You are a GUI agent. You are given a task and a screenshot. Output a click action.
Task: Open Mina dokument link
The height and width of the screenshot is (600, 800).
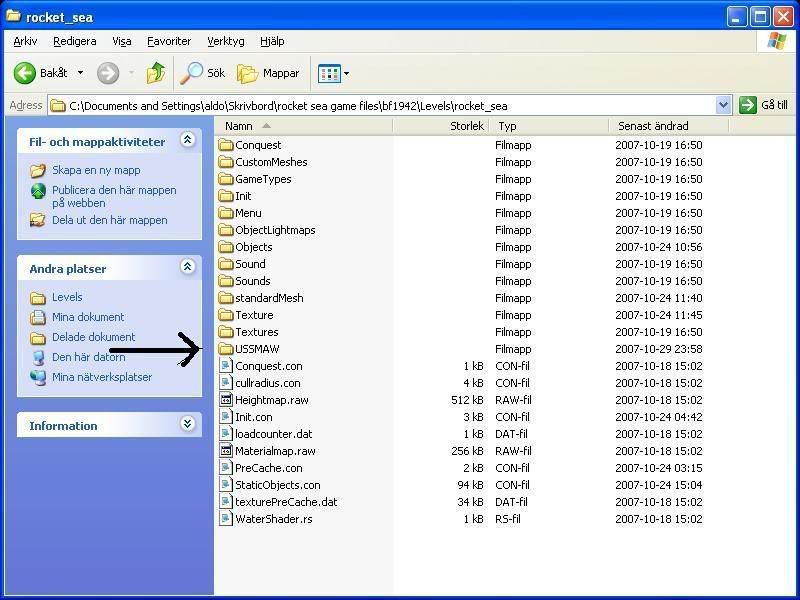[88, 317]
